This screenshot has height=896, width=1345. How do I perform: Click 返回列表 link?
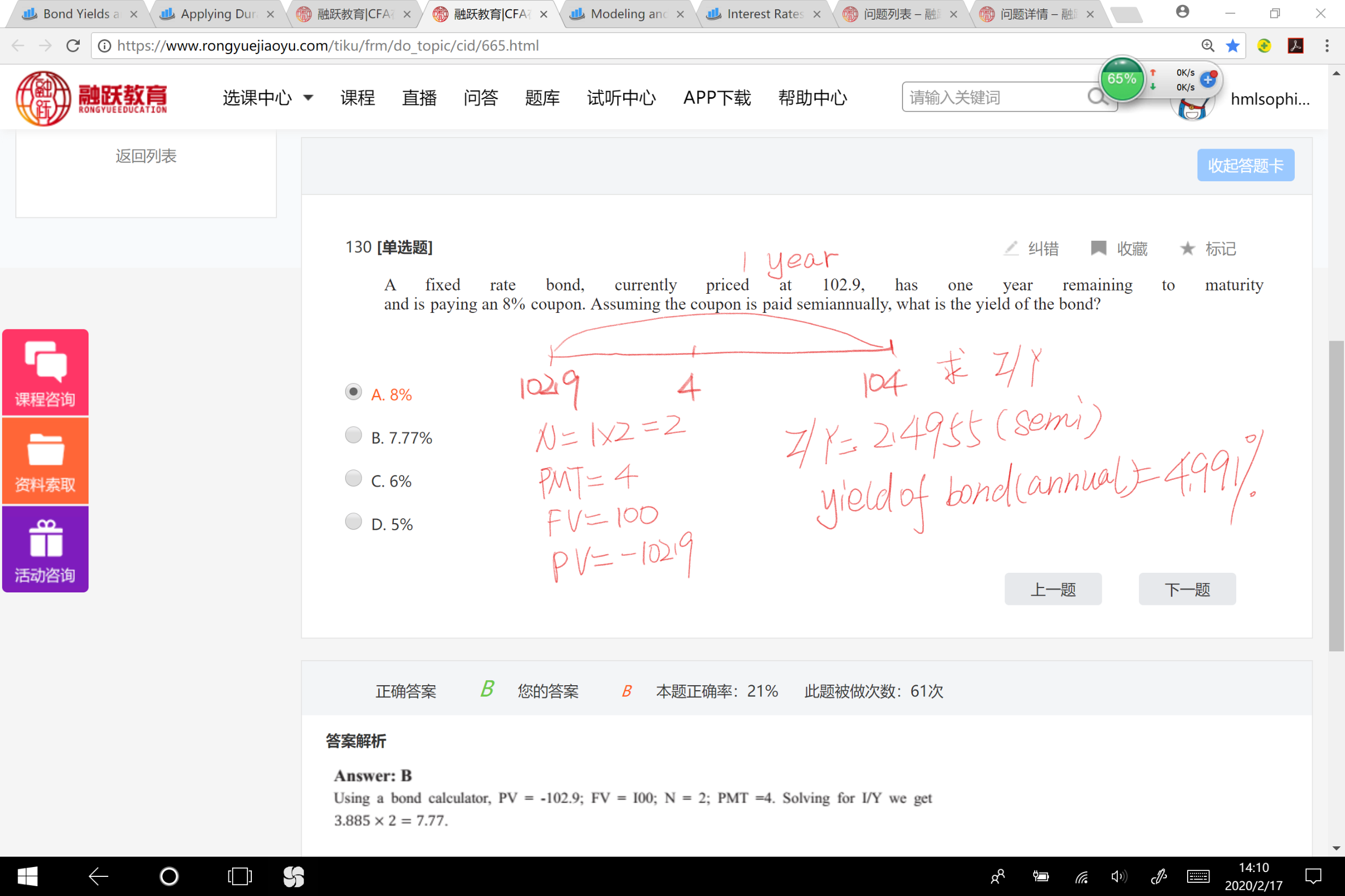pos(146,156)
